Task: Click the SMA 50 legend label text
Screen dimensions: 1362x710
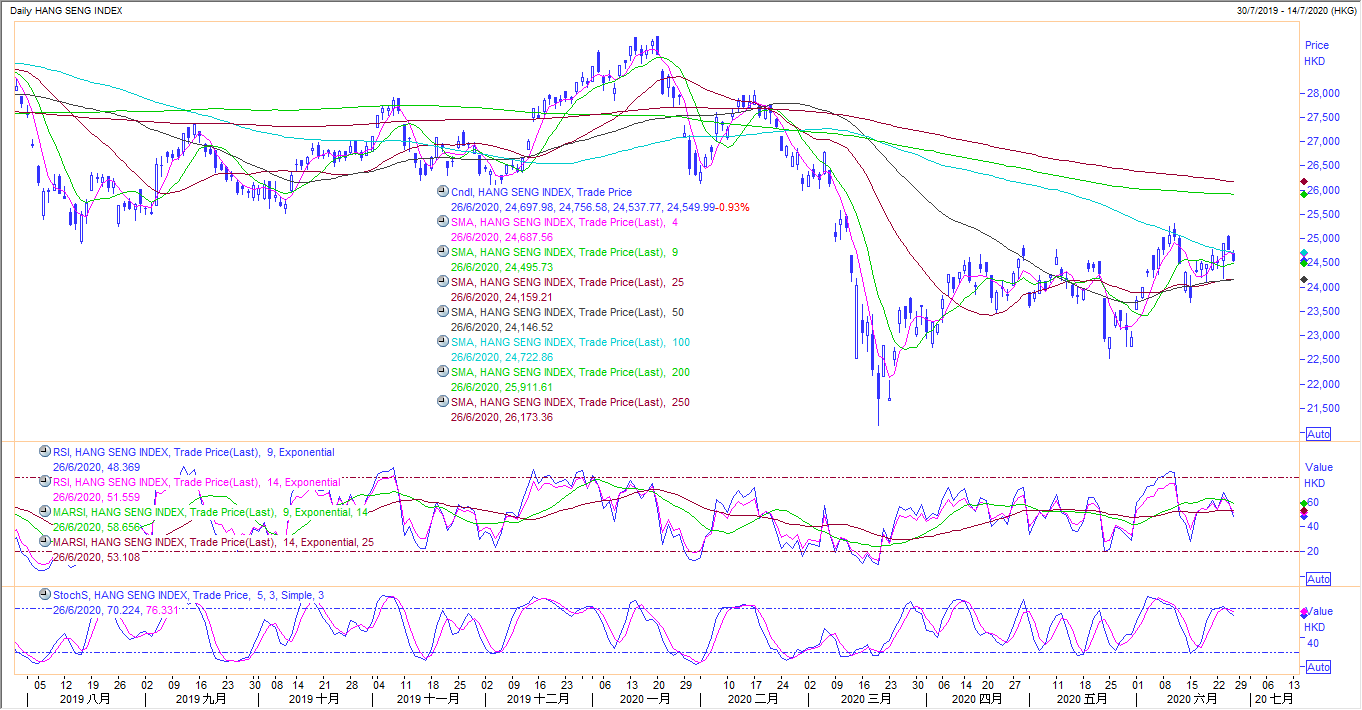Action: [x=567, y=312]
